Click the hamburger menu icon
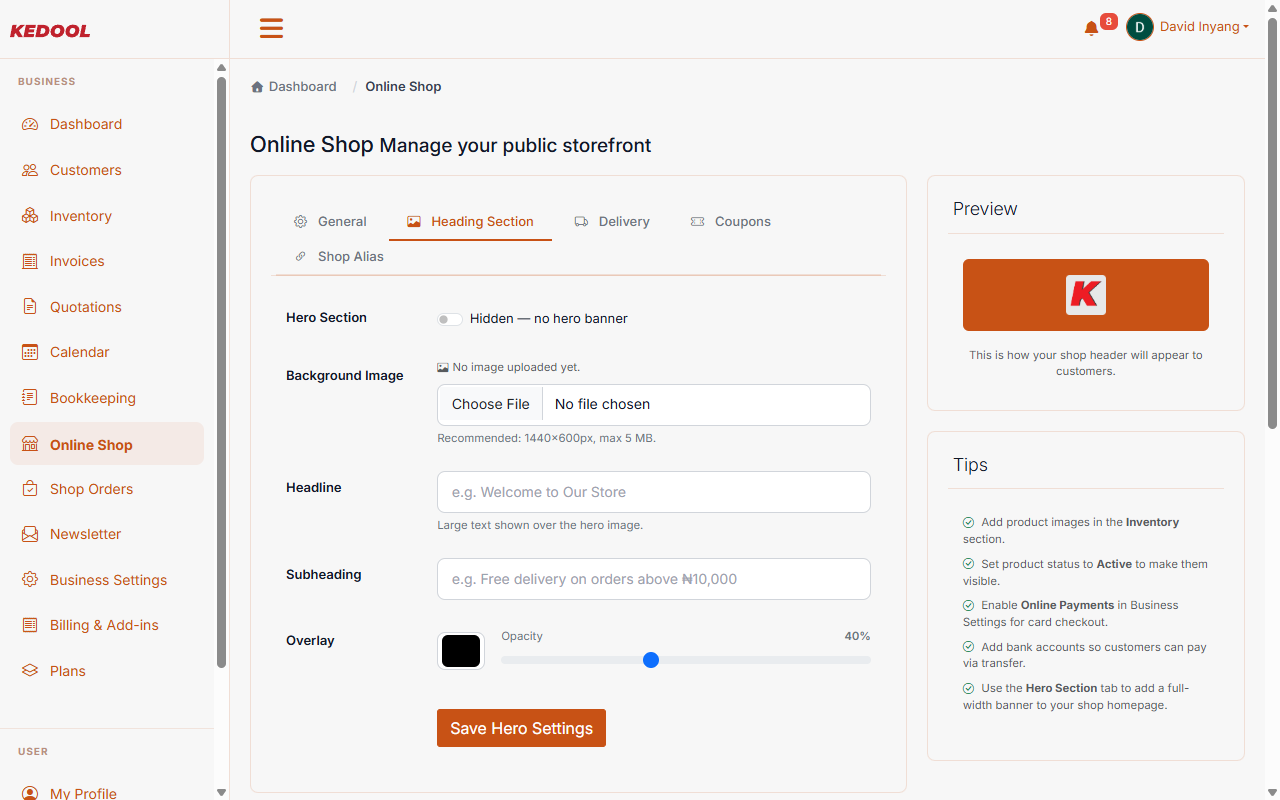 (x=271, y=28)
